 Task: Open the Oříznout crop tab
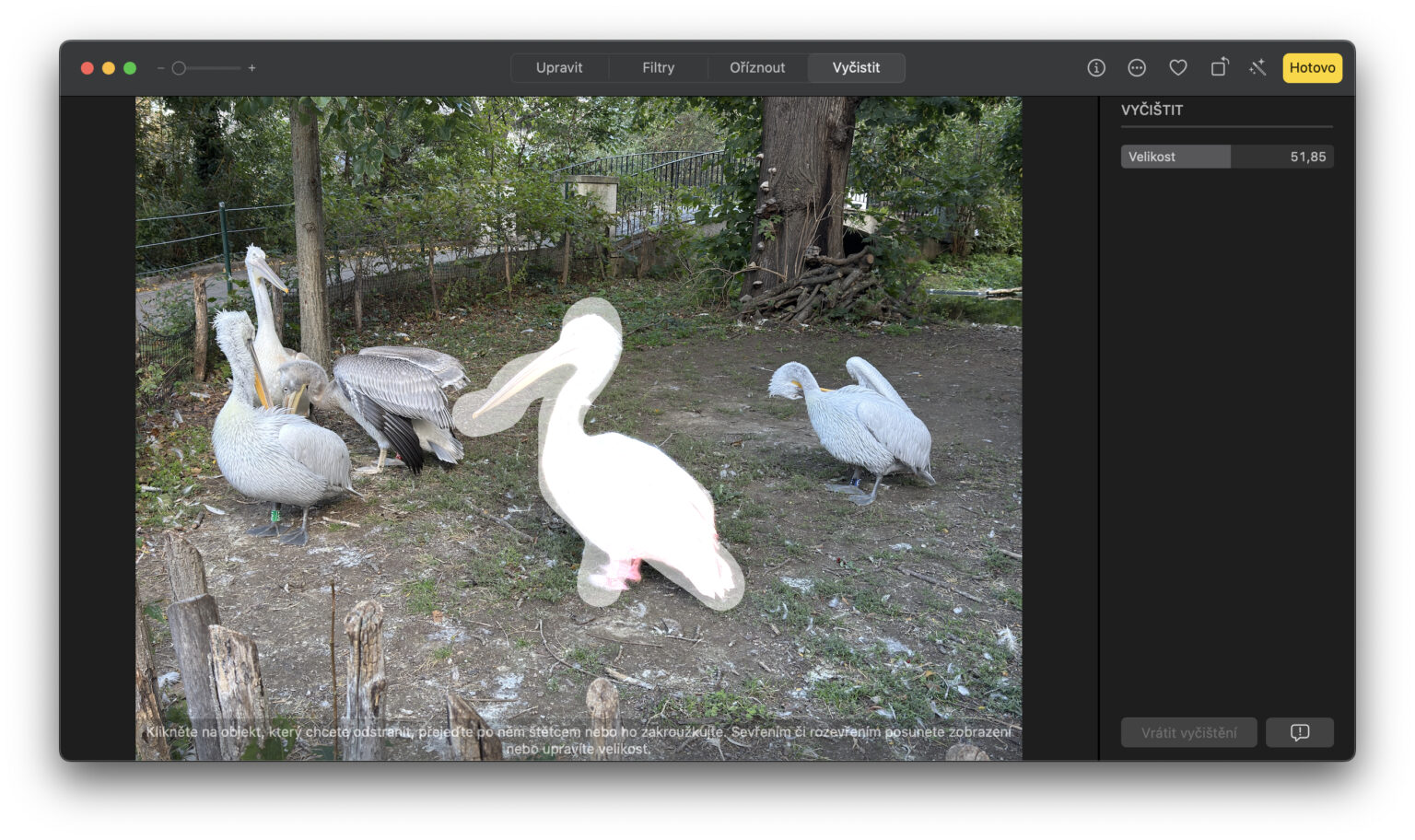(x=756, y=67)
